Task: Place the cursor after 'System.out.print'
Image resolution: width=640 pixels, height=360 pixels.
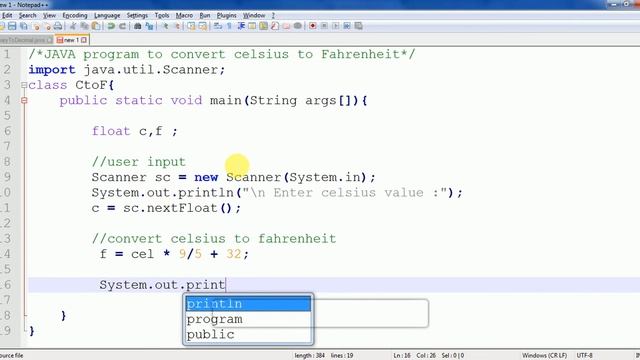Action: 226,284
